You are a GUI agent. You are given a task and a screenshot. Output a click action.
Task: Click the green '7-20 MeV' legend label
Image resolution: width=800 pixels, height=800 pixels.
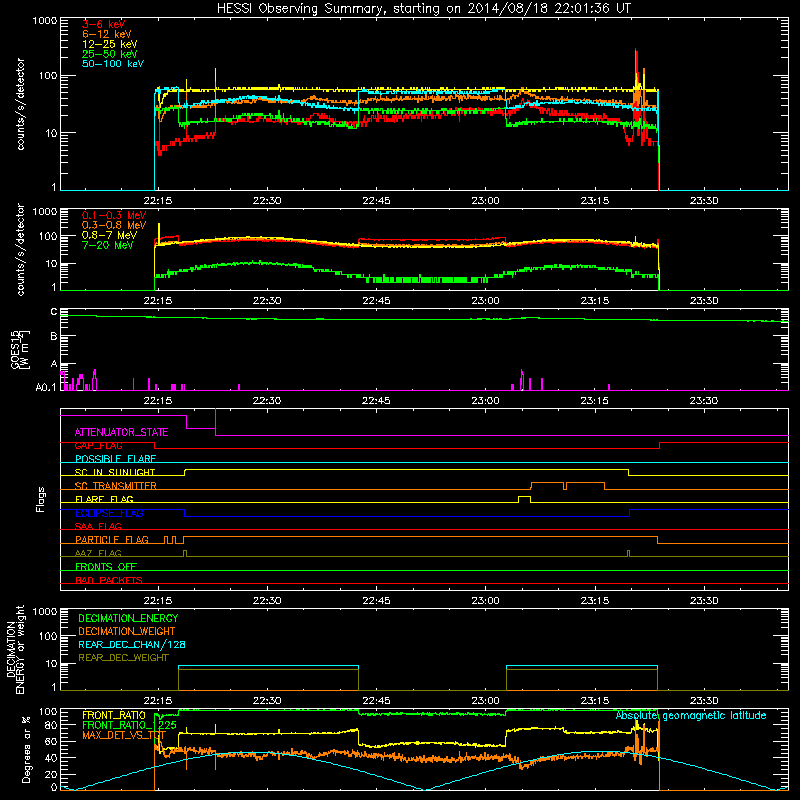108,245
